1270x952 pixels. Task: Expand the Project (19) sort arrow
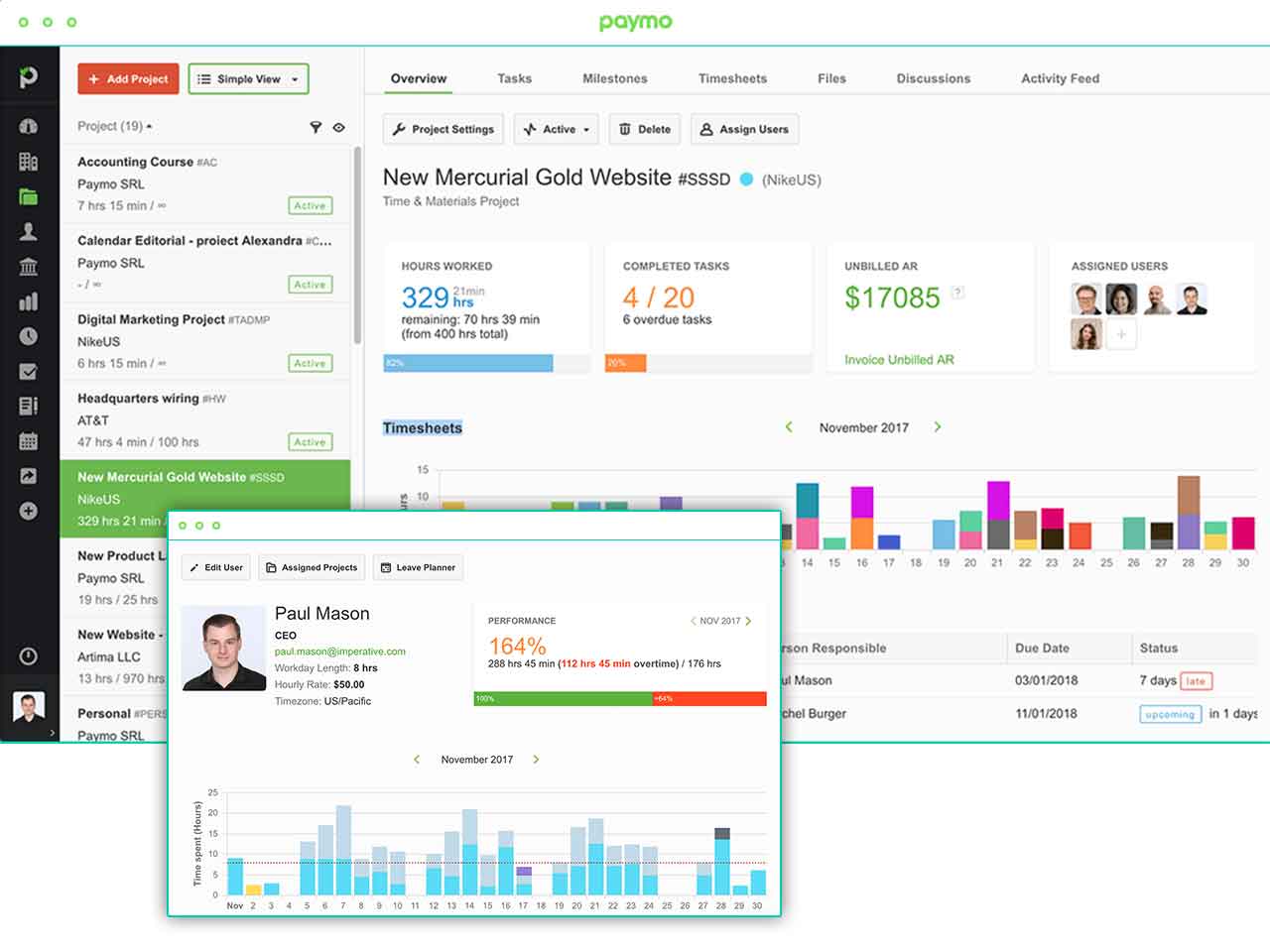tap(149, 127)
